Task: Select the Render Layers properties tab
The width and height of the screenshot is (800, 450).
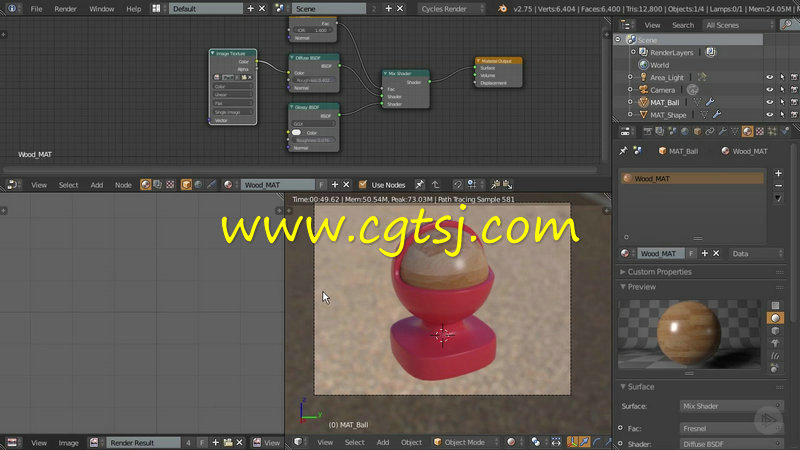Action: tap(660, 132)
